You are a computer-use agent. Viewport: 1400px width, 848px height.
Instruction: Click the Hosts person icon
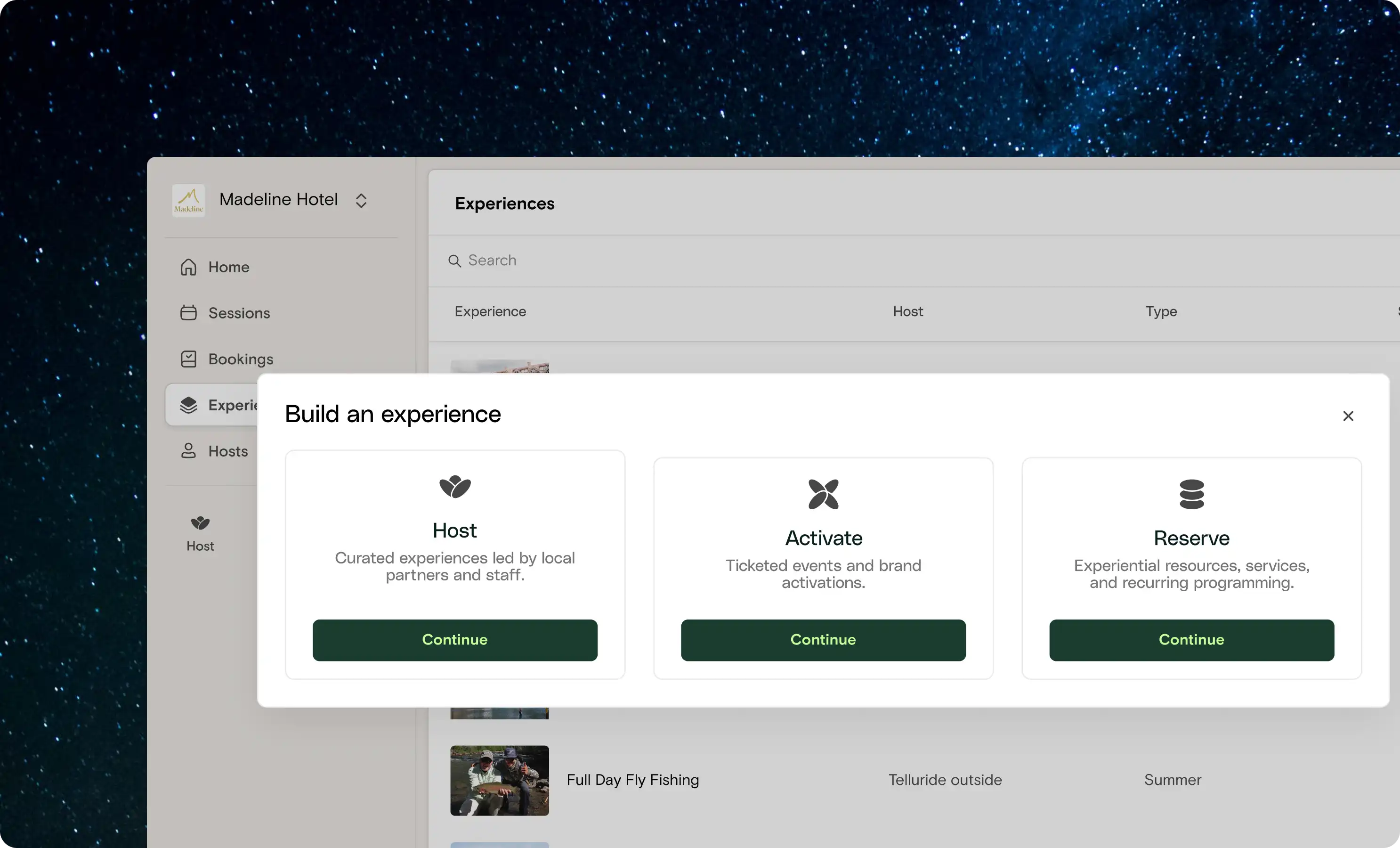189,451
